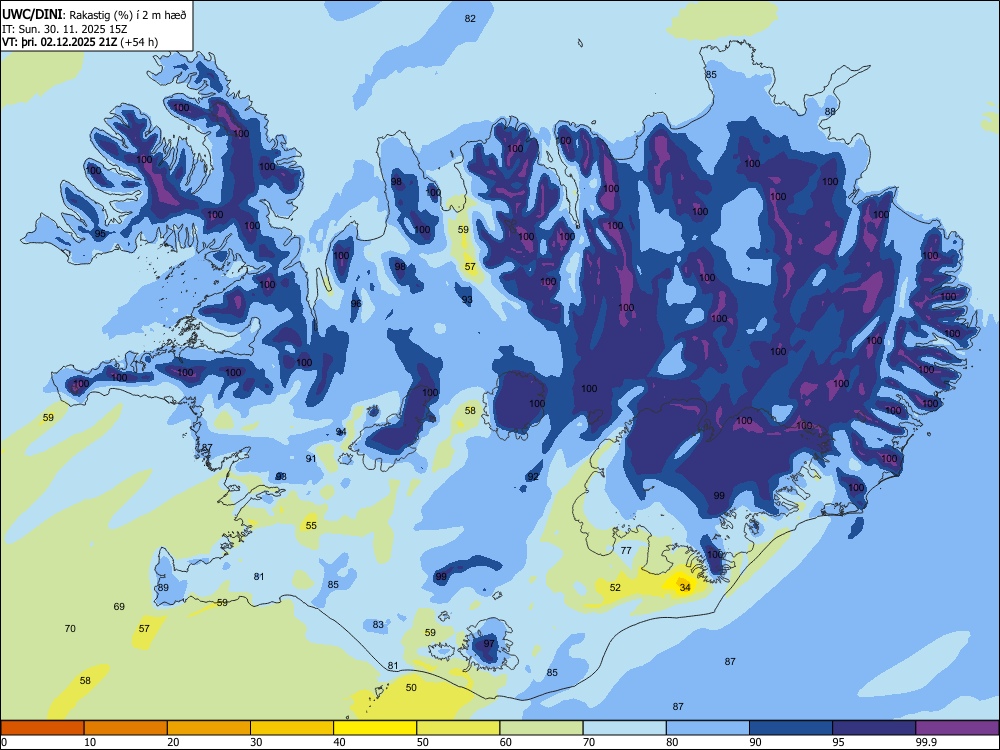Select the 30–40 amber legend band
The height and width of the screenshot is (750, 1000).
coord(292,728)
